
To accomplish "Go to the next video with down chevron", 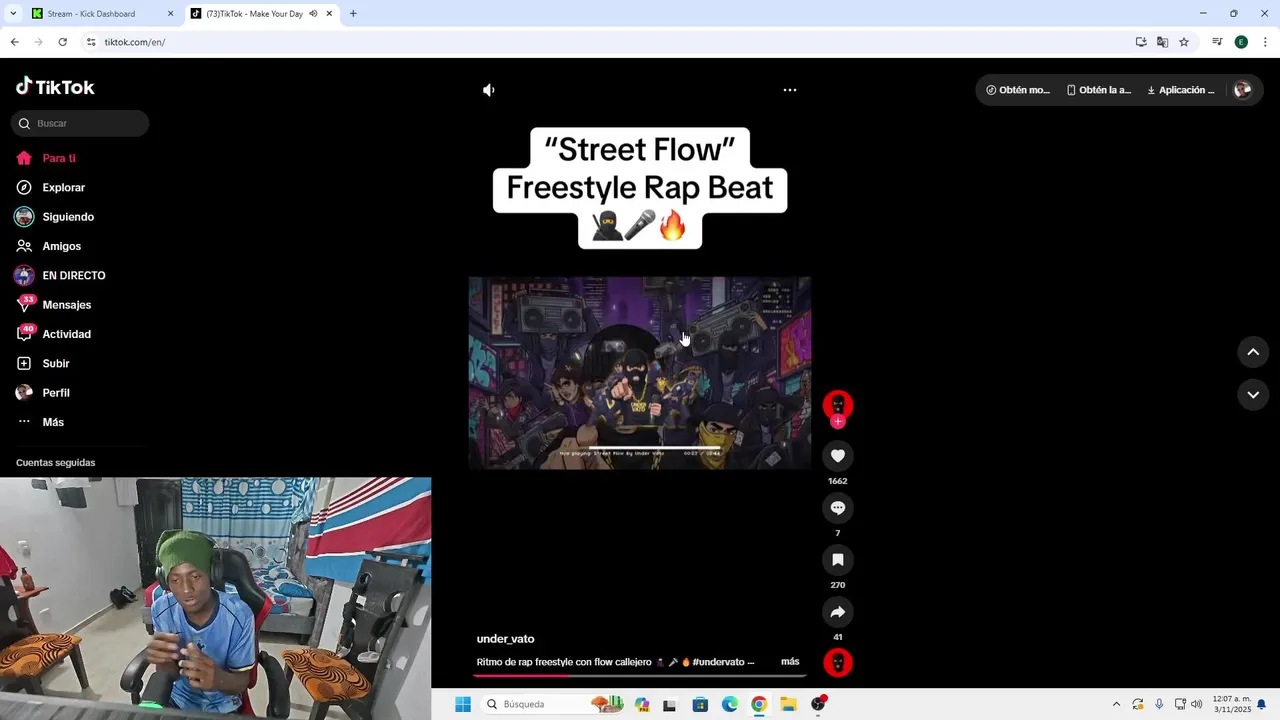I will [1253, 395].
